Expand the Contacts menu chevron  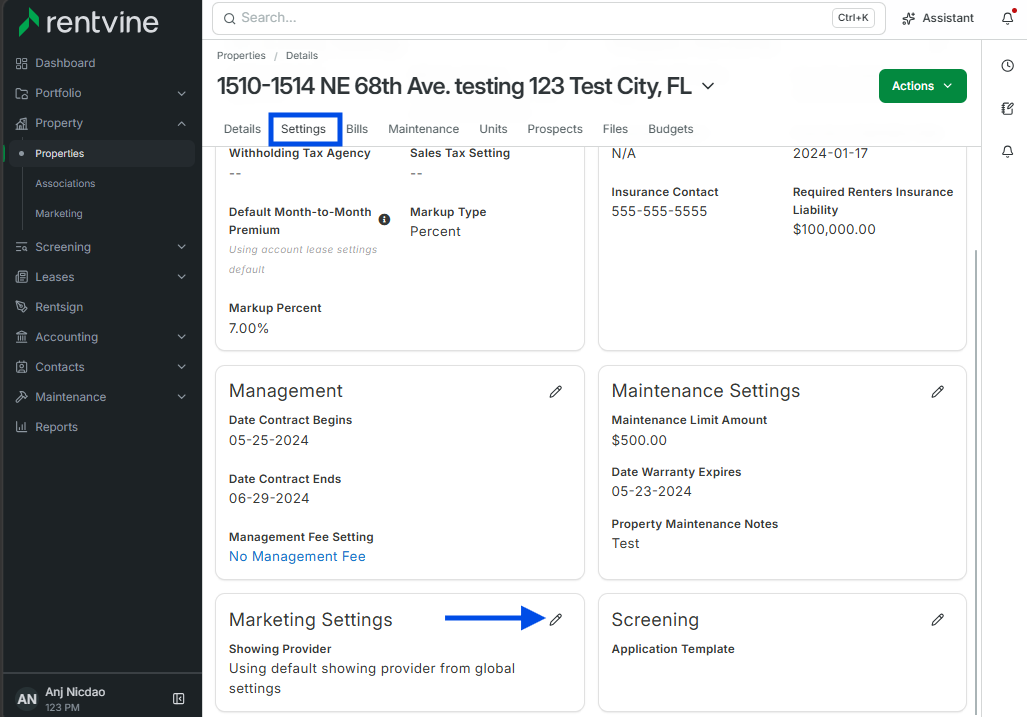[x=181, y=367]
